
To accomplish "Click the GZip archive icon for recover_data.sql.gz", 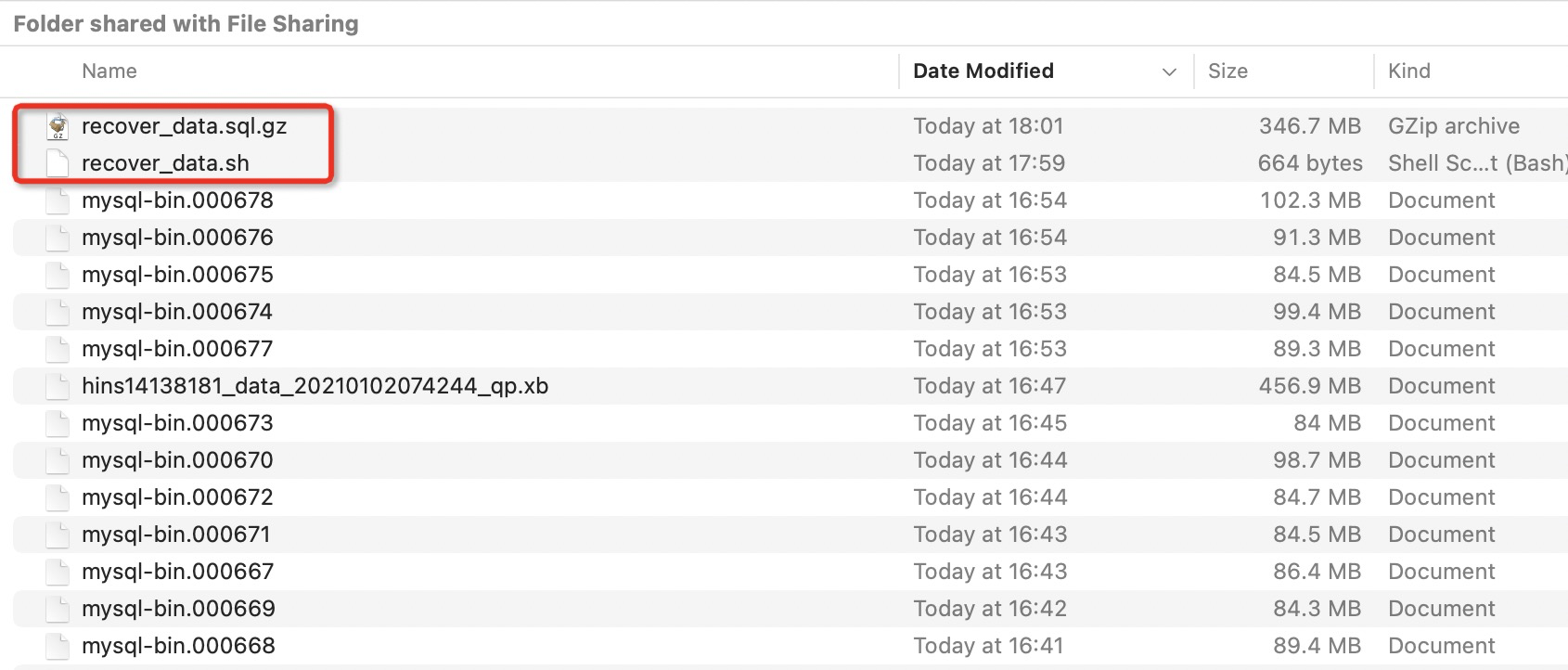I will (x=57, y=126).
